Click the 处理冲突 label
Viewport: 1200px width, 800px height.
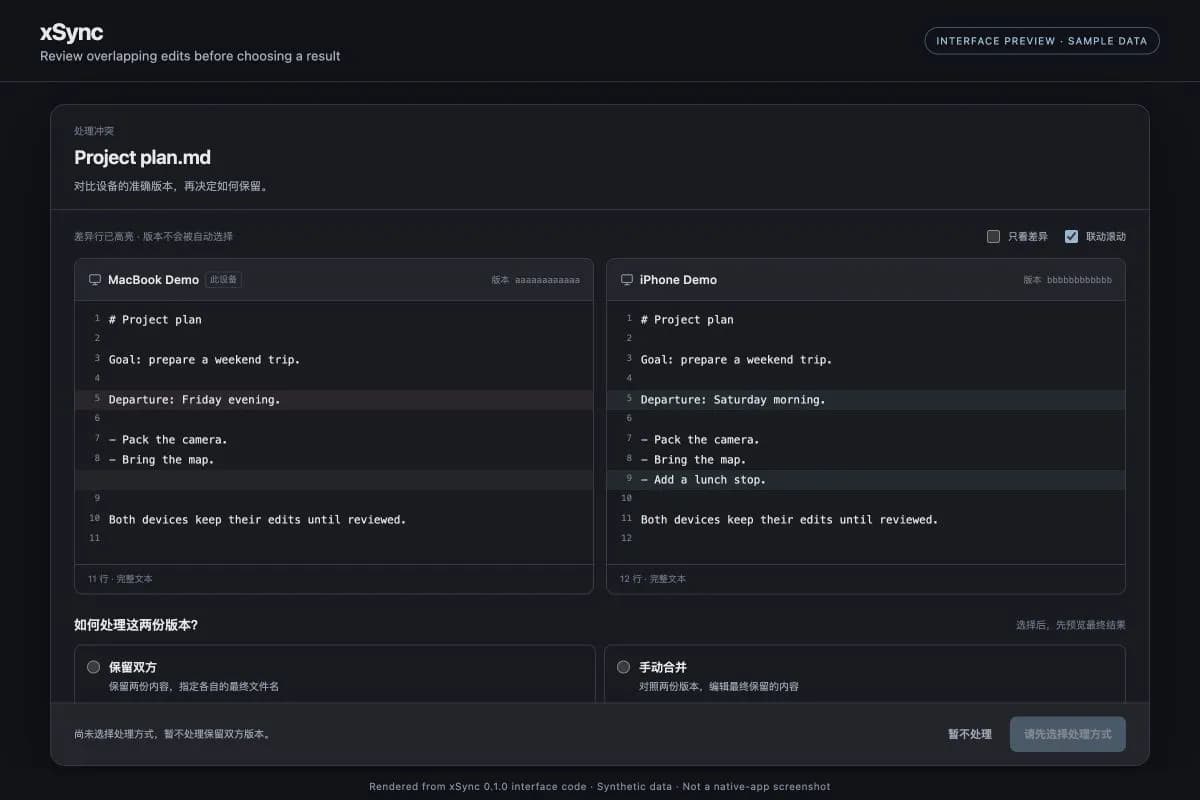point(94,131)
